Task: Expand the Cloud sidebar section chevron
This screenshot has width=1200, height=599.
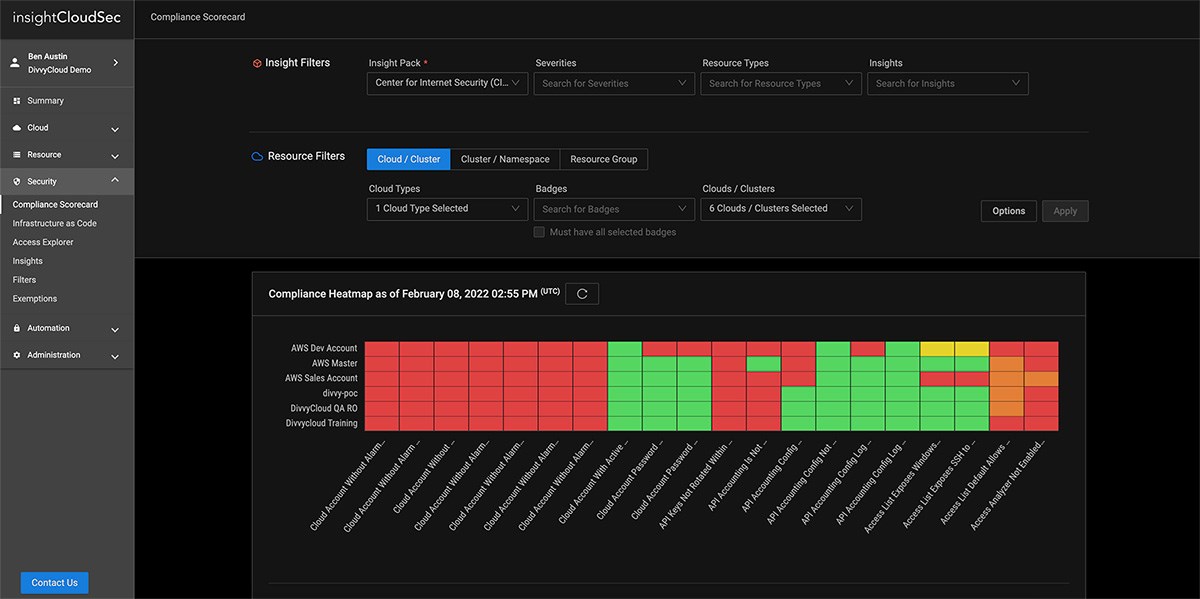Action: pos(115,129)
